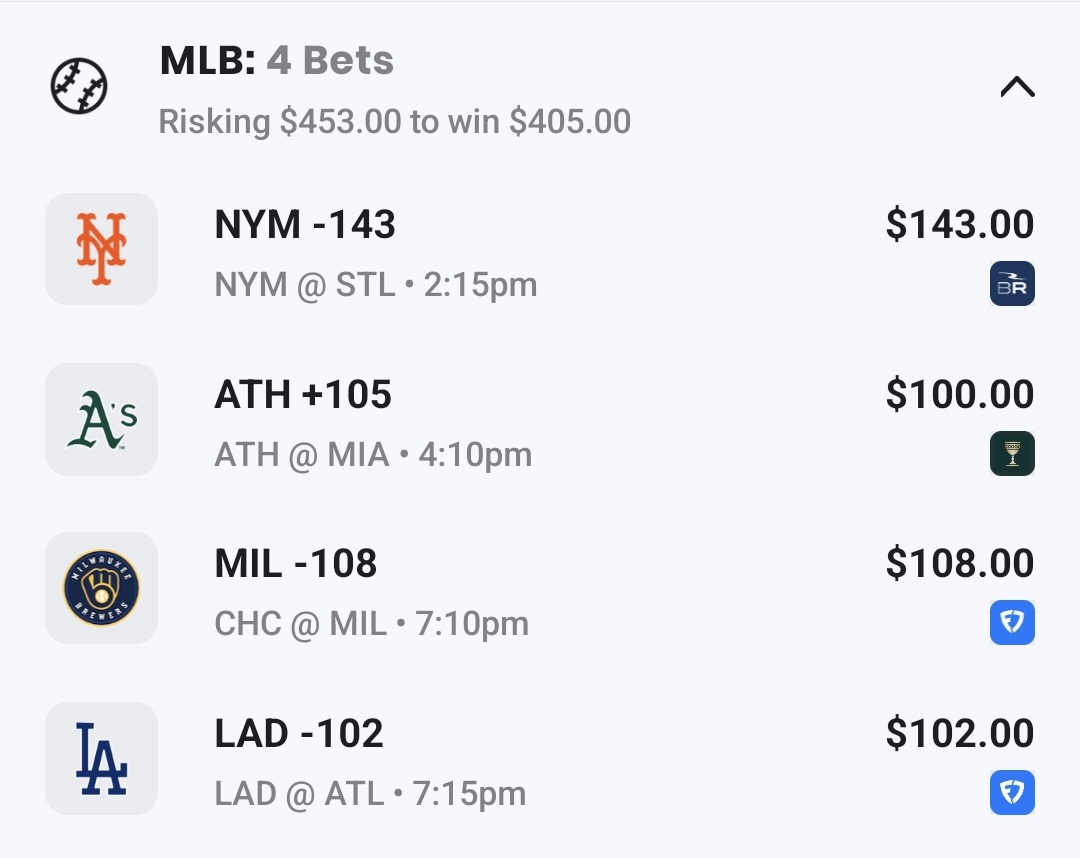
Task: Tap the Athletics team logo
Action: (x=101, y=419)
